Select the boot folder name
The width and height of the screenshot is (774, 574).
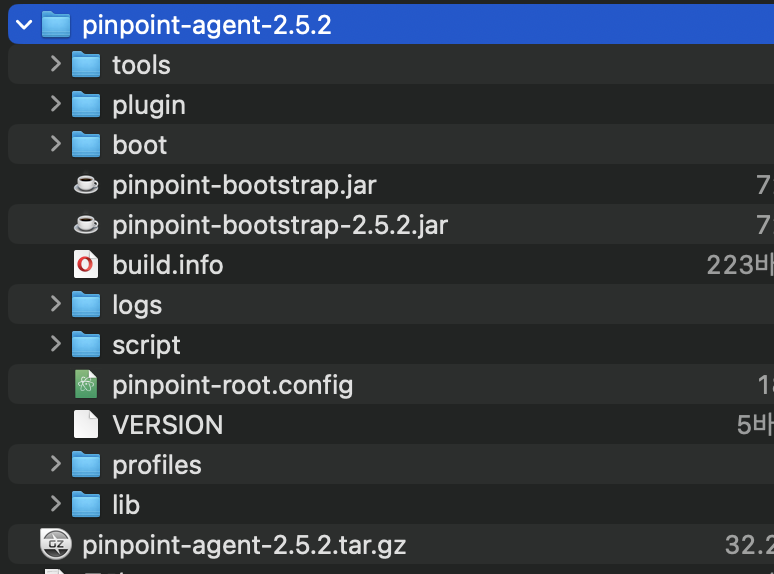click(140, 145)
